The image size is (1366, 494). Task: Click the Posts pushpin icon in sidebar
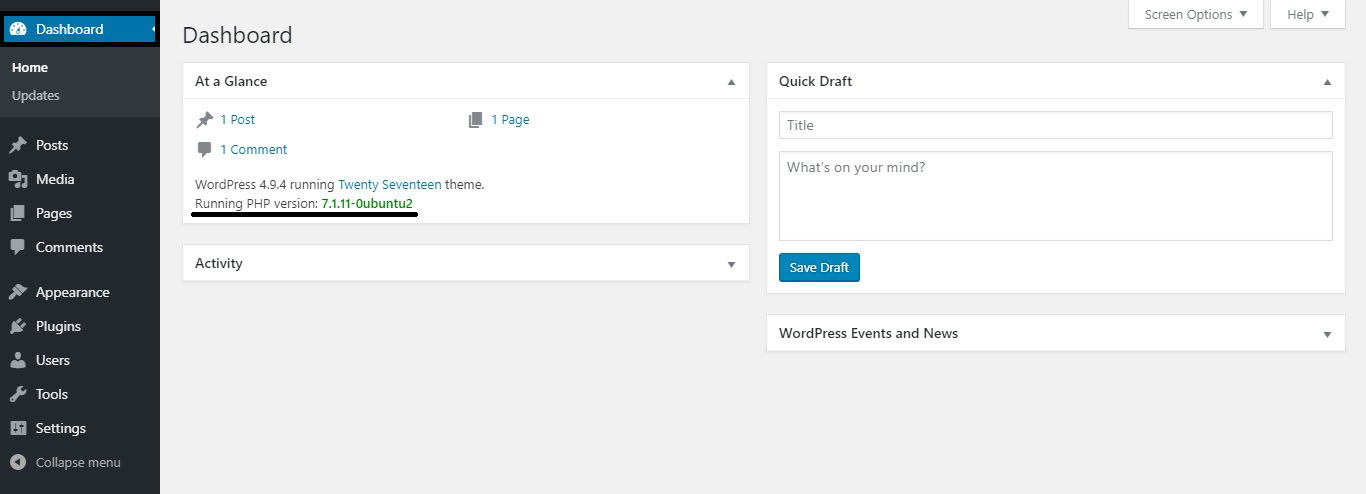(x=17, y=145)
